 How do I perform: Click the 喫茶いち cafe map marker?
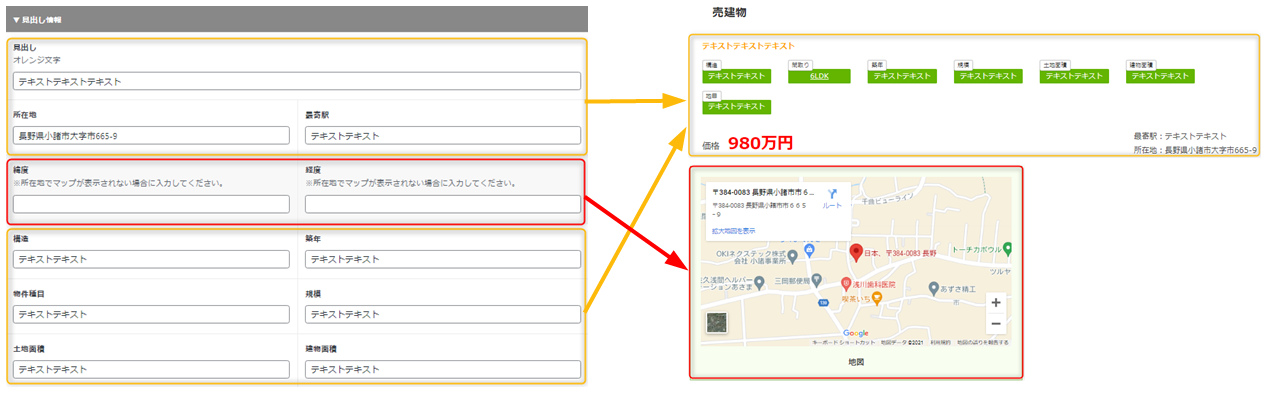pos(876,298)
